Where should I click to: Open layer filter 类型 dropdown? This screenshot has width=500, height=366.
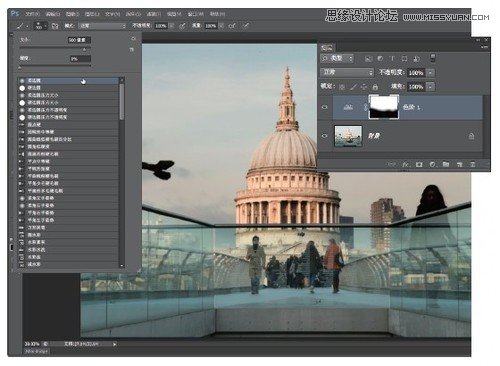[x=337, y=58]
